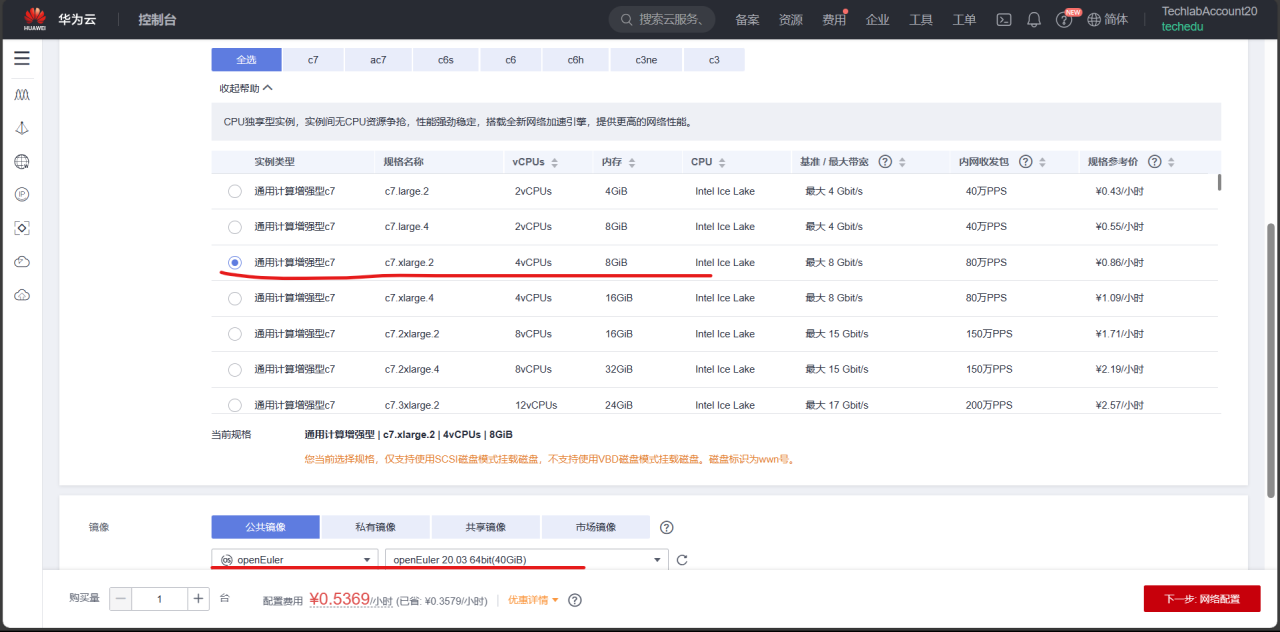Open the help question-mark icon
The height and width of the screenshot is (632, 1280).
(1063, 19)
